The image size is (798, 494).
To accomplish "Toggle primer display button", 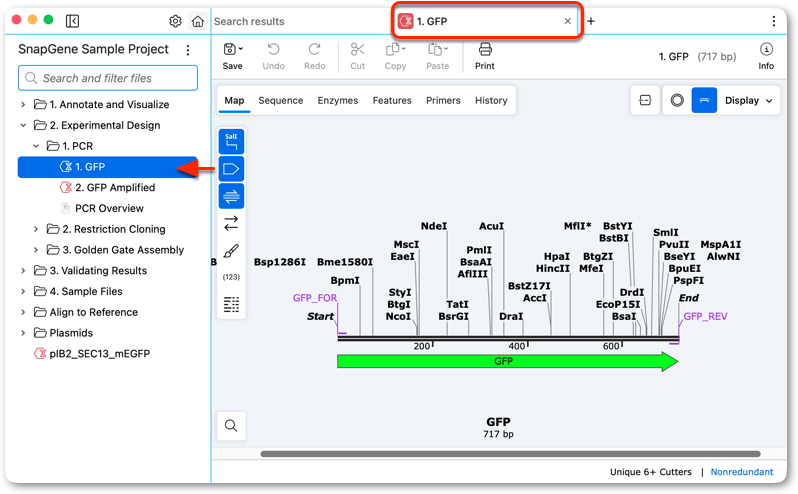I will coord(232,196).
